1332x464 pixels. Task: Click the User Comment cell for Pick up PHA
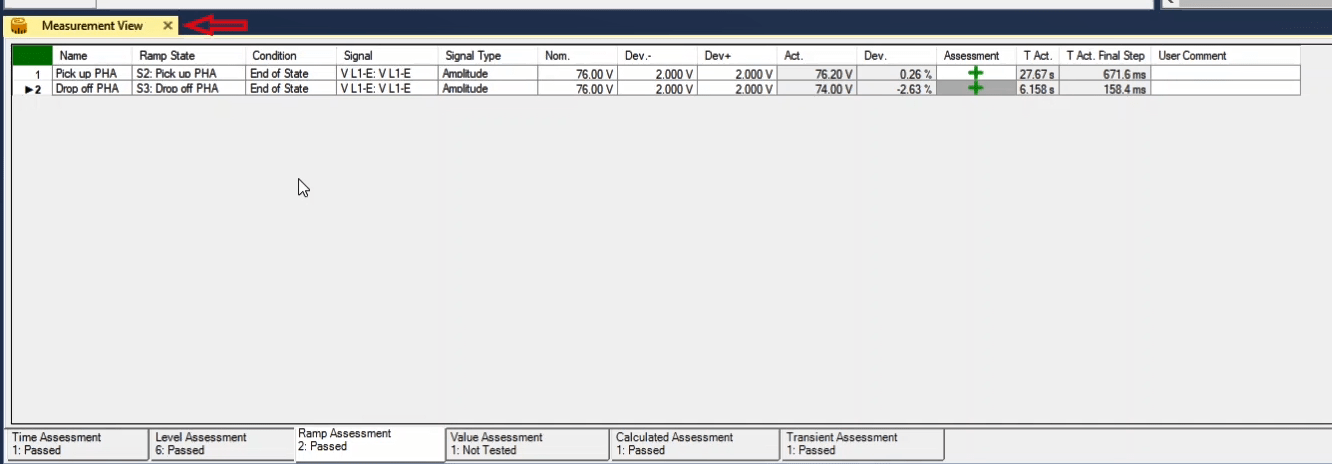1226,73
